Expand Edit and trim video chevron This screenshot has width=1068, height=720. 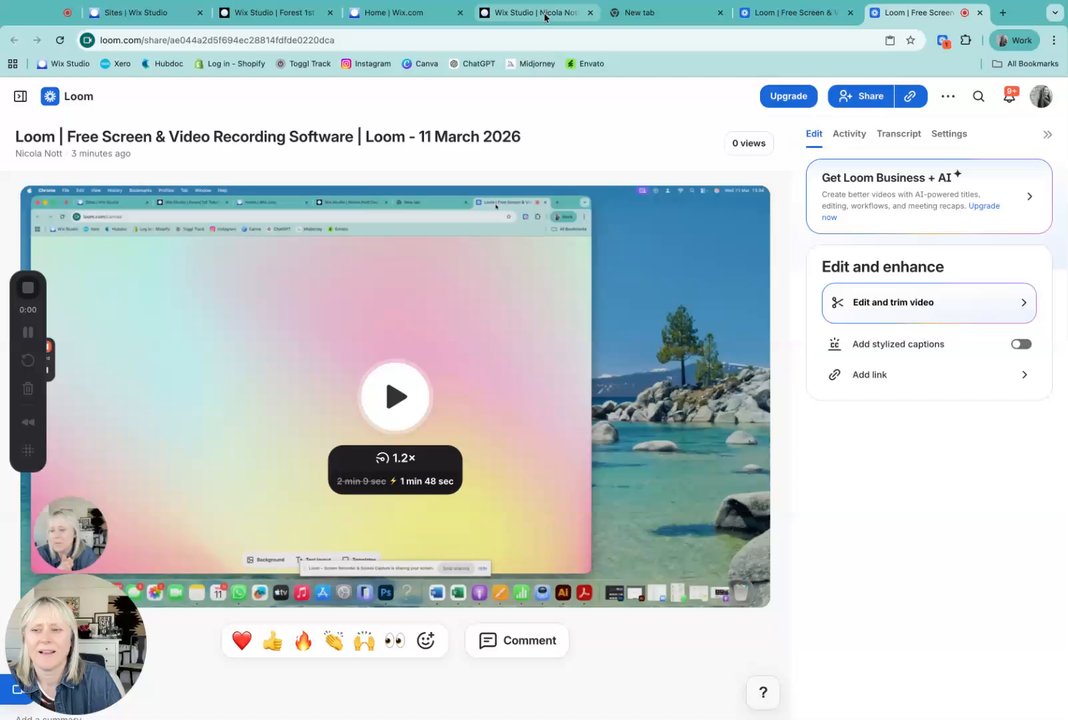tap(1024, 302)
